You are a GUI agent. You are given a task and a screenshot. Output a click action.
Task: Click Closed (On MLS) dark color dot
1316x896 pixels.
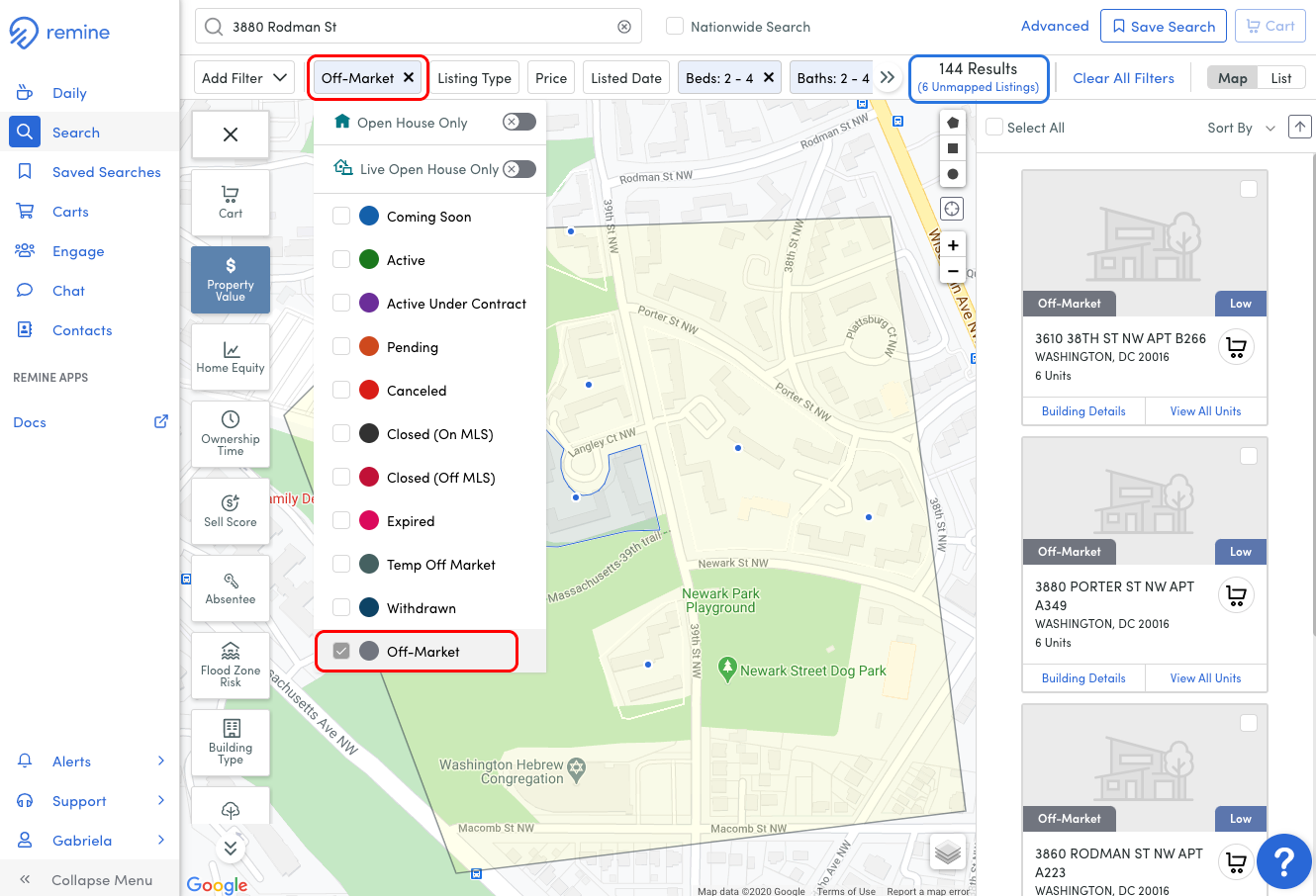click(x=369, y=433)
